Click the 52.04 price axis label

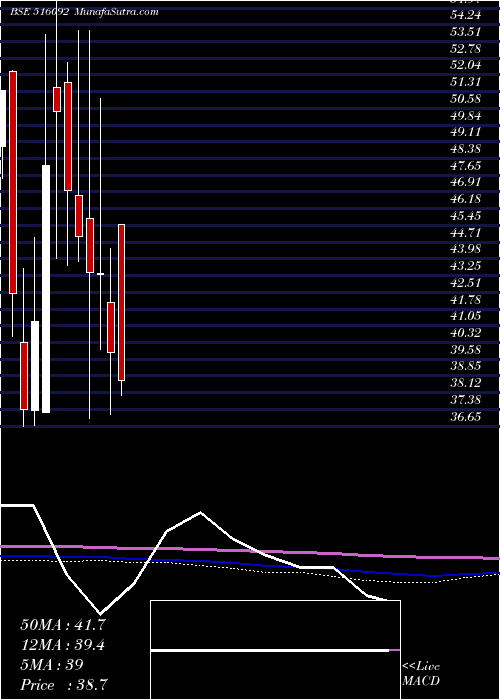click(466, 65)
